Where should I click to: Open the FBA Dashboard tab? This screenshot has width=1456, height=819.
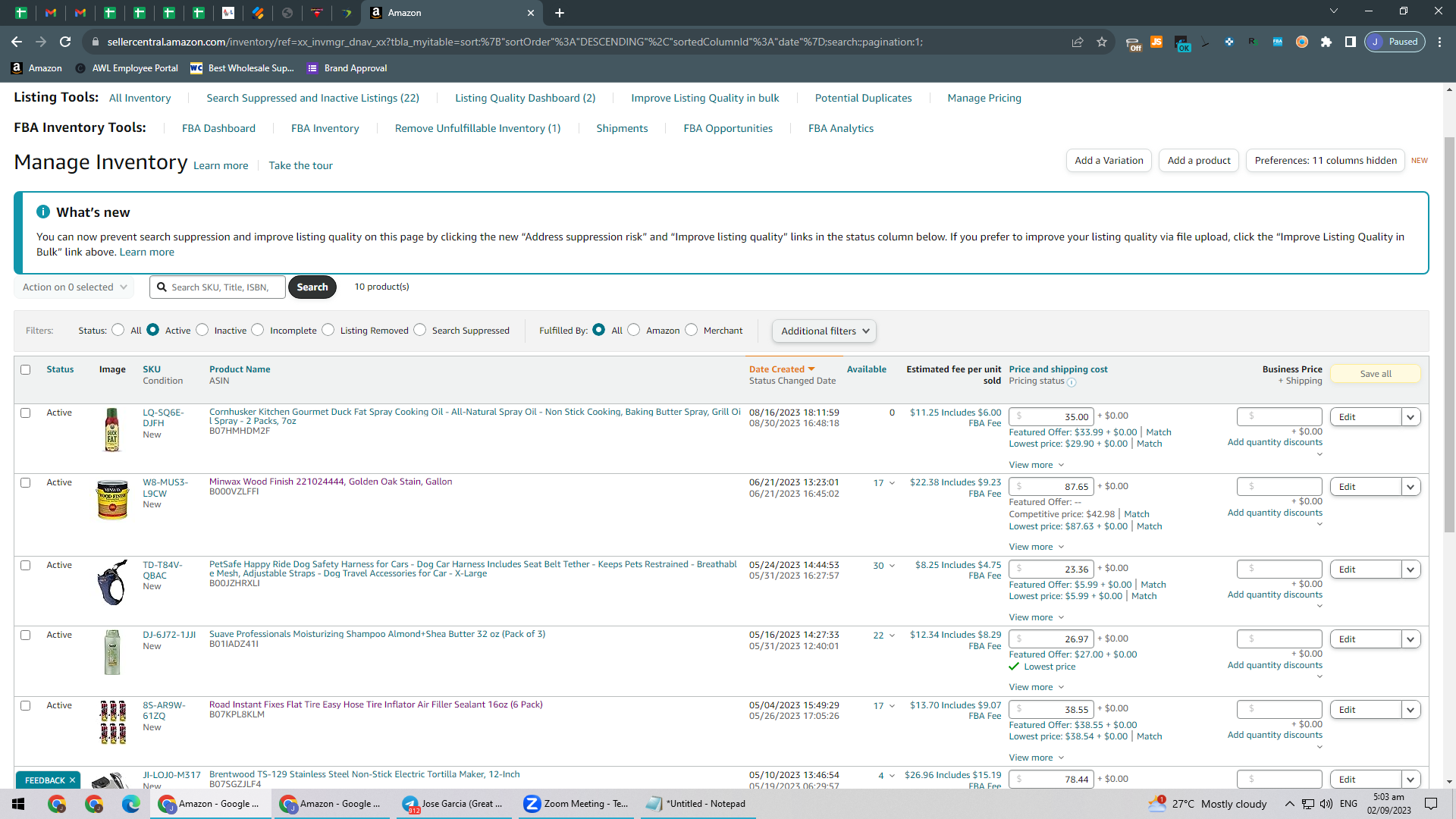point(219,128)
